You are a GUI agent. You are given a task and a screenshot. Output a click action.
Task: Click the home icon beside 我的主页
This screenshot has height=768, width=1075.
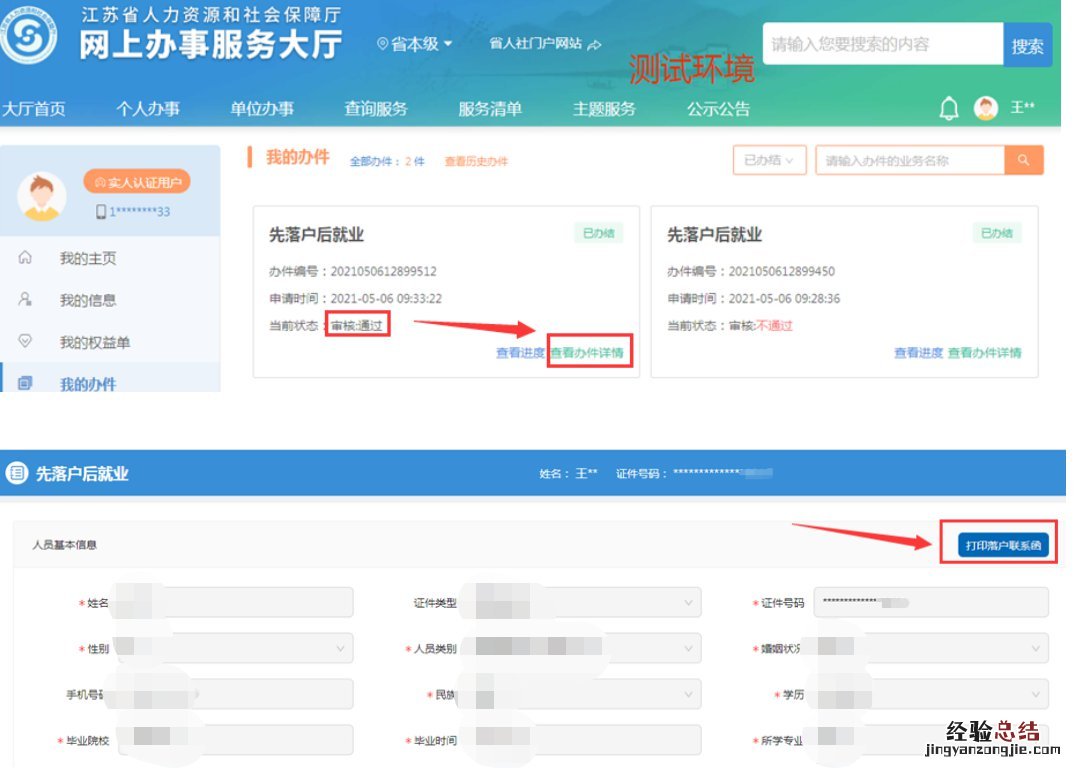click(26, 258)
